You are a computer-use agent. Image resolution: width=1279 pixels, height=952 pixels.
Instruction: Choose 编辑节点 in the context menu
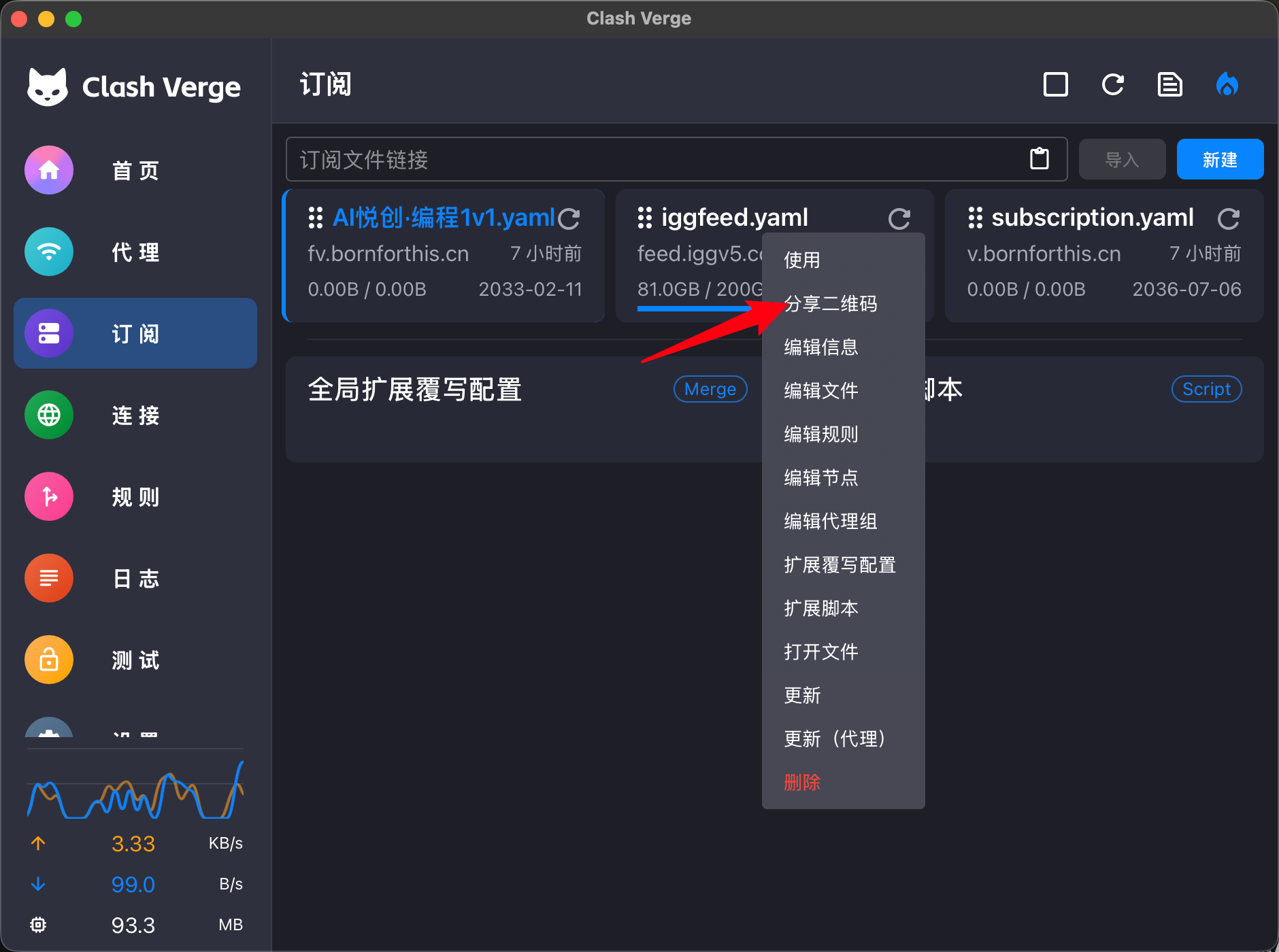(x=844, y=477)
